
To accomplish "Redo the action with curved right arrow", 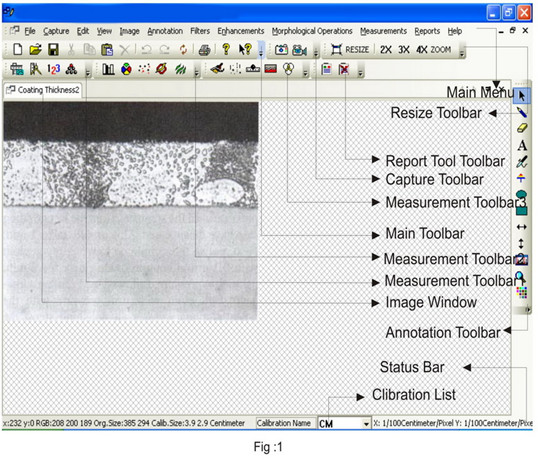I will [165, 50].
